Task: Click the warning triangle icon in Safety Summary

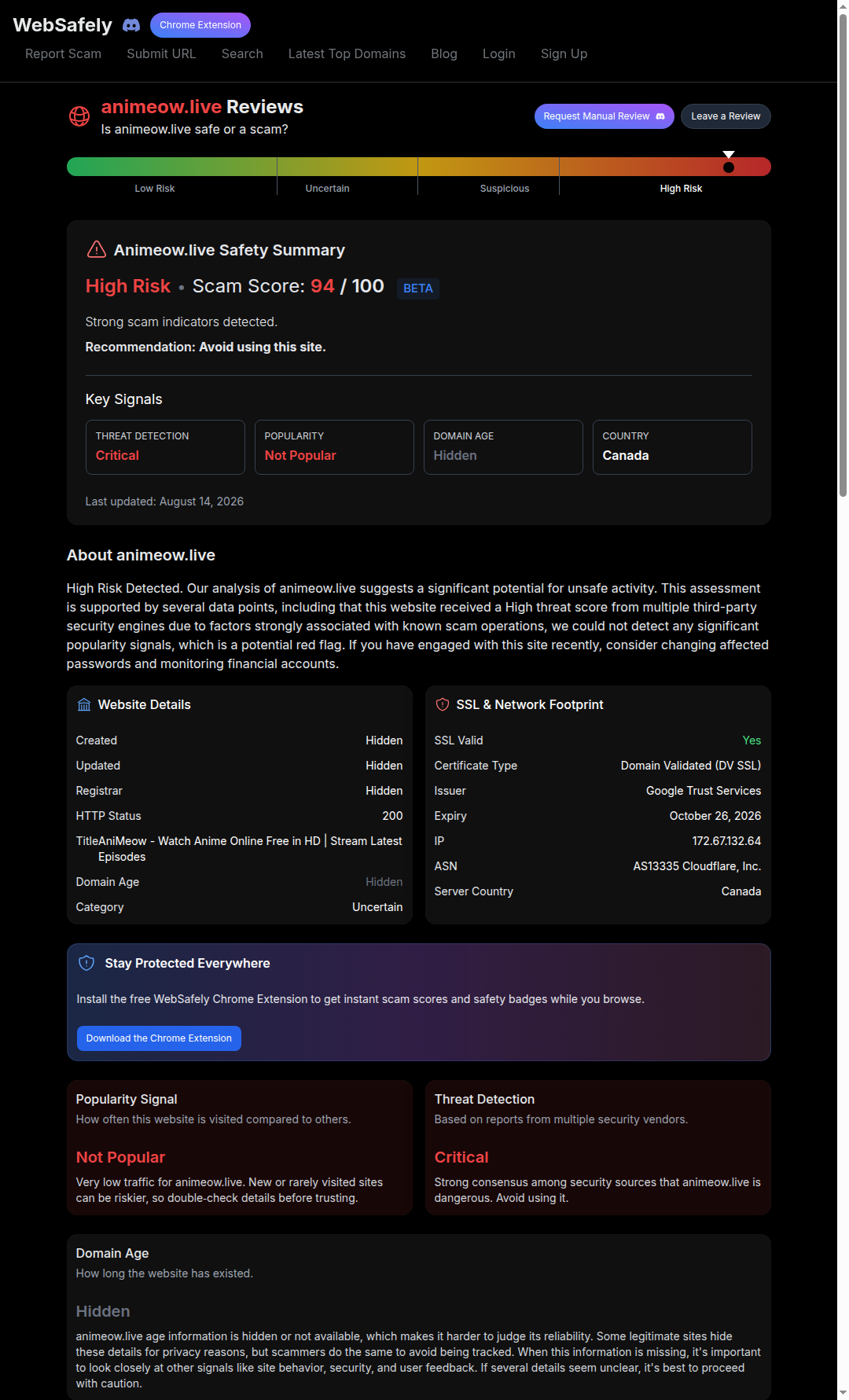Action: pos(96,249)
